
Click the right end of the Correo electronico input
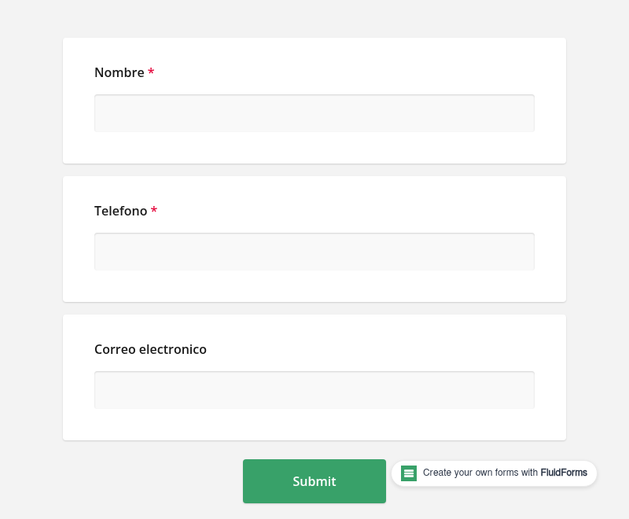[x=525, y=390]
